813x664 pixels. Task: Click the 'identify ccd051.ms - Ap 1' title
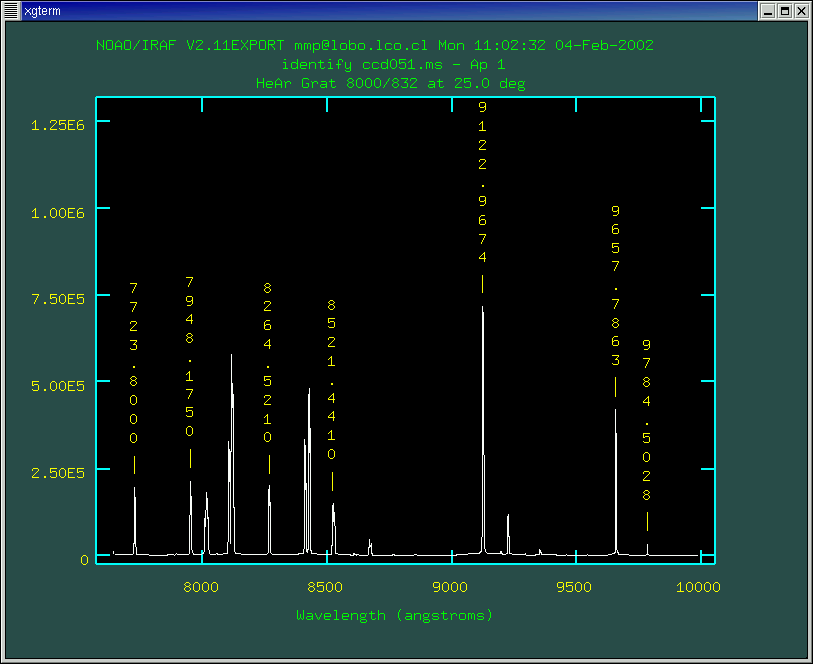pyautogui.click(x=393, y=65)
